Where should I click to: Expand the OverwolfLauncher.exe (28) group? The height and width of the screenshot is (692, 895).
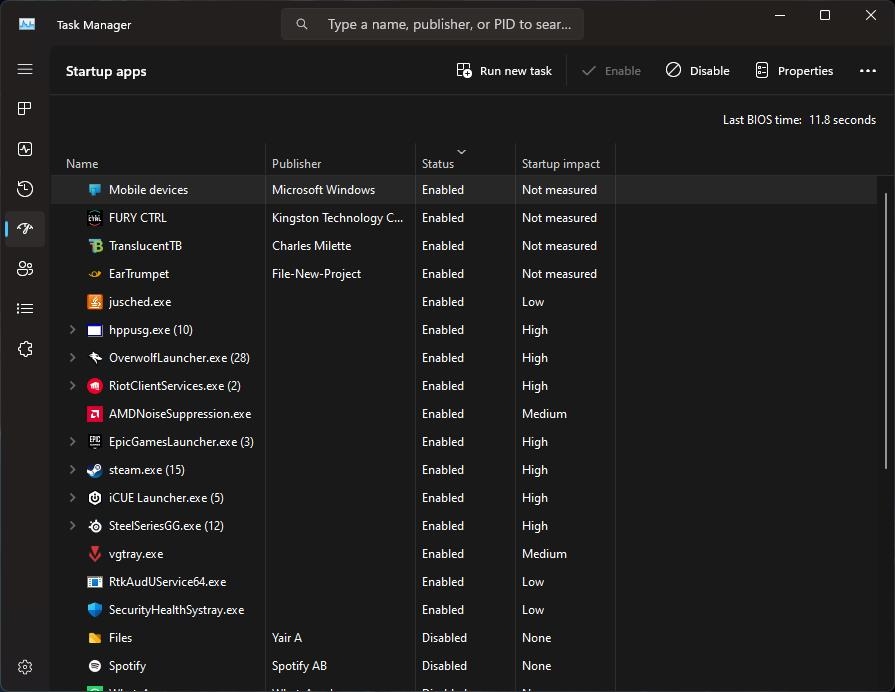point(72,357)
